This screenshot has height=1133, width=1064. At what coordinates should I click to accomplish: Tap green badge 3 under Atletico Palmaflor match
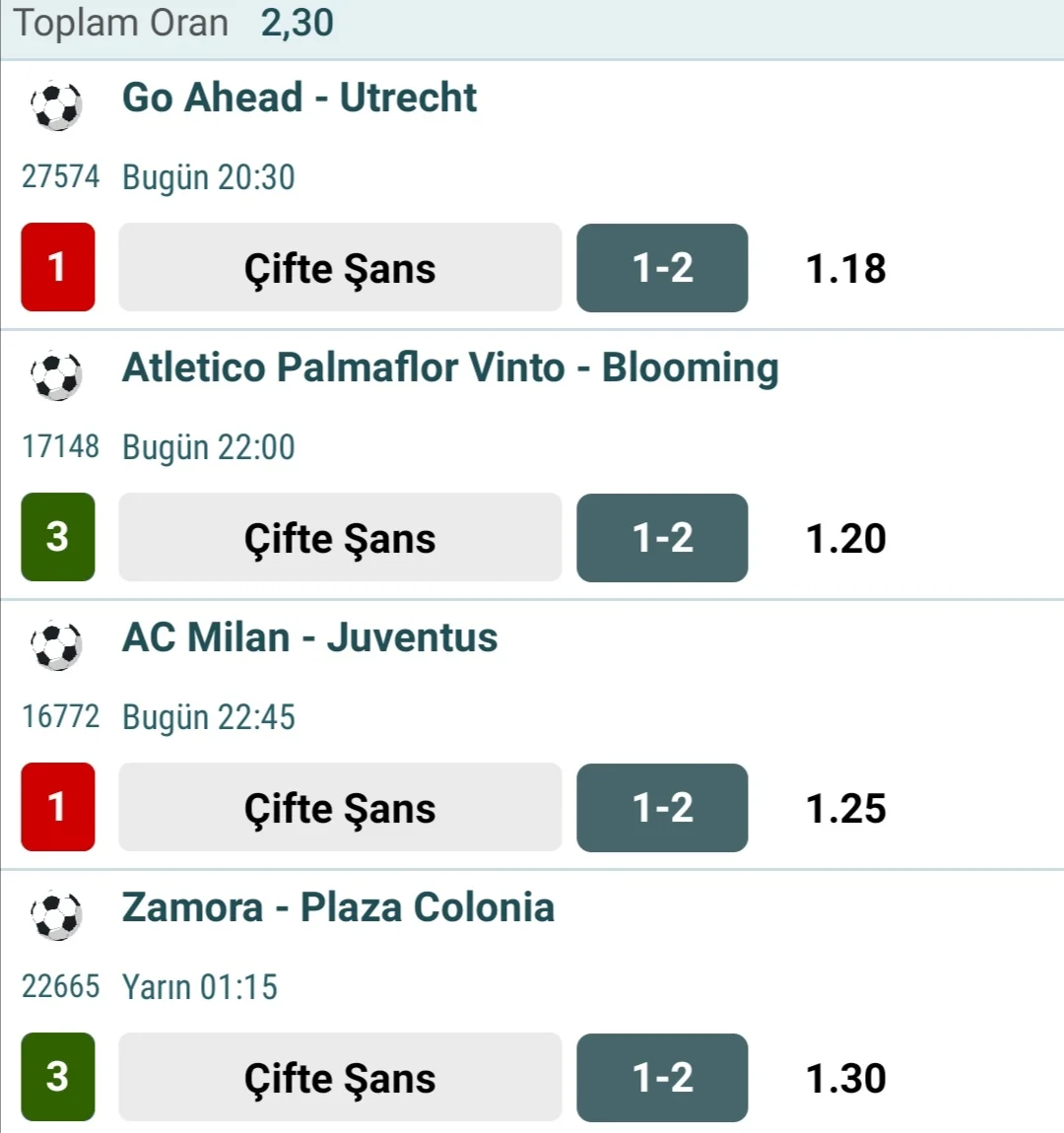click(x=58, y=537)
